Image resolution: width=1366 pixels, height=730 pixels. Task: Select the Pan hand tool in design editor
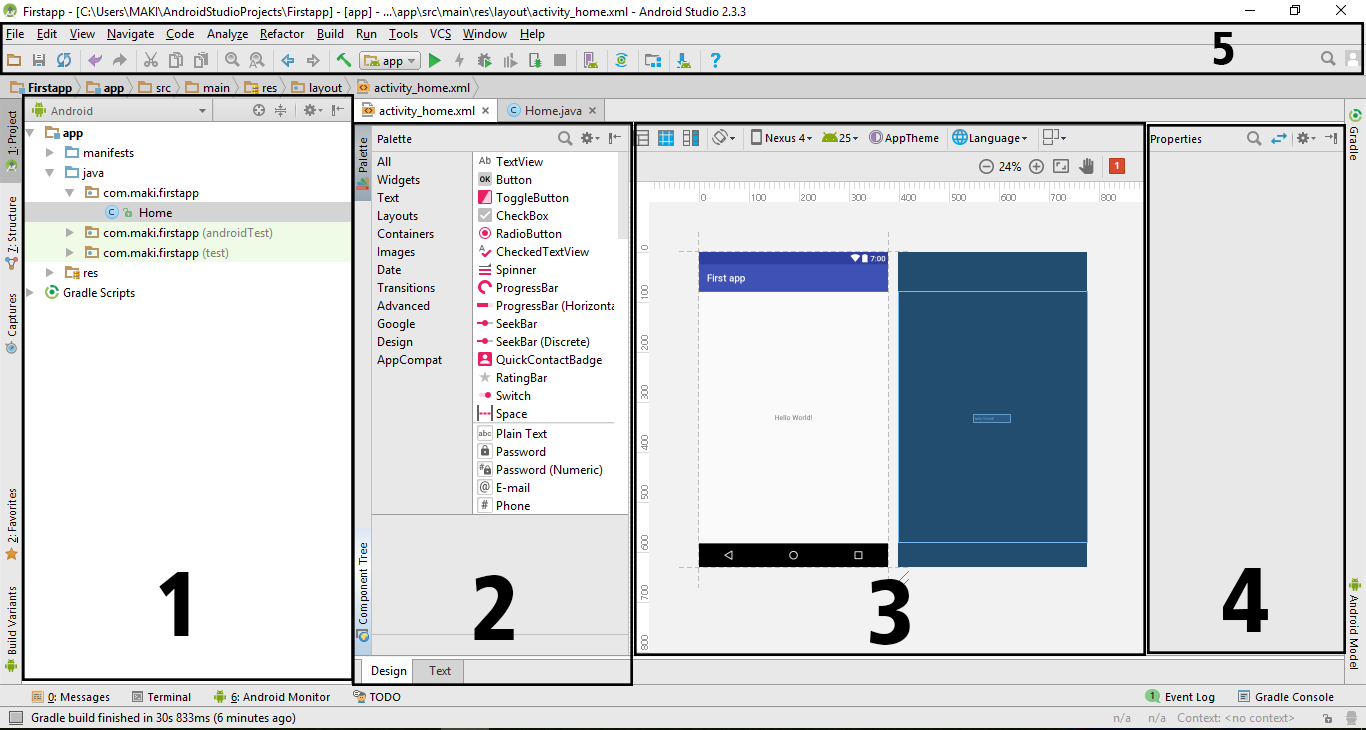tap(1087, 167)
